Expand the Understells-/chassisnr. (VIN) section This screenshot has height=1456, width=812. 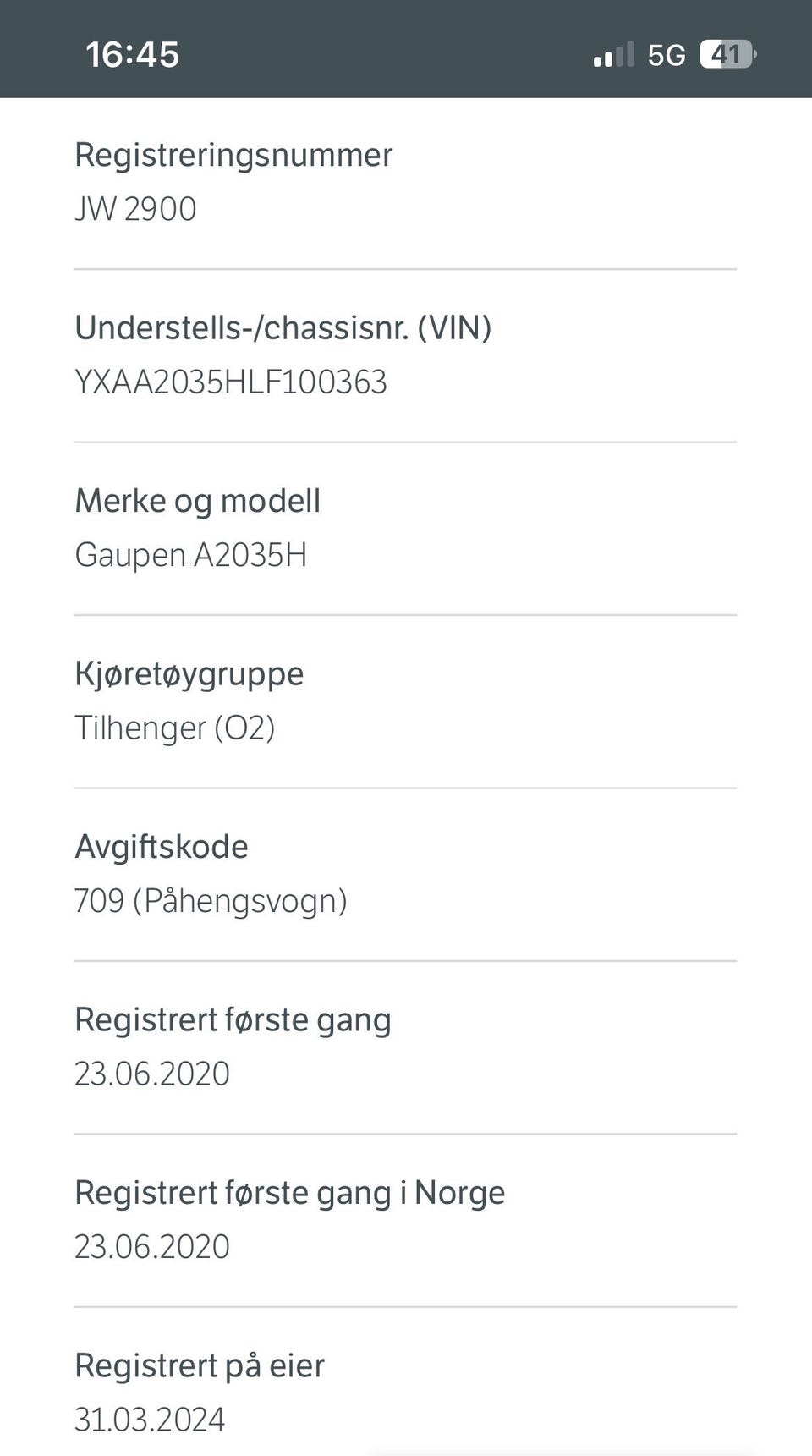(284, 327)
